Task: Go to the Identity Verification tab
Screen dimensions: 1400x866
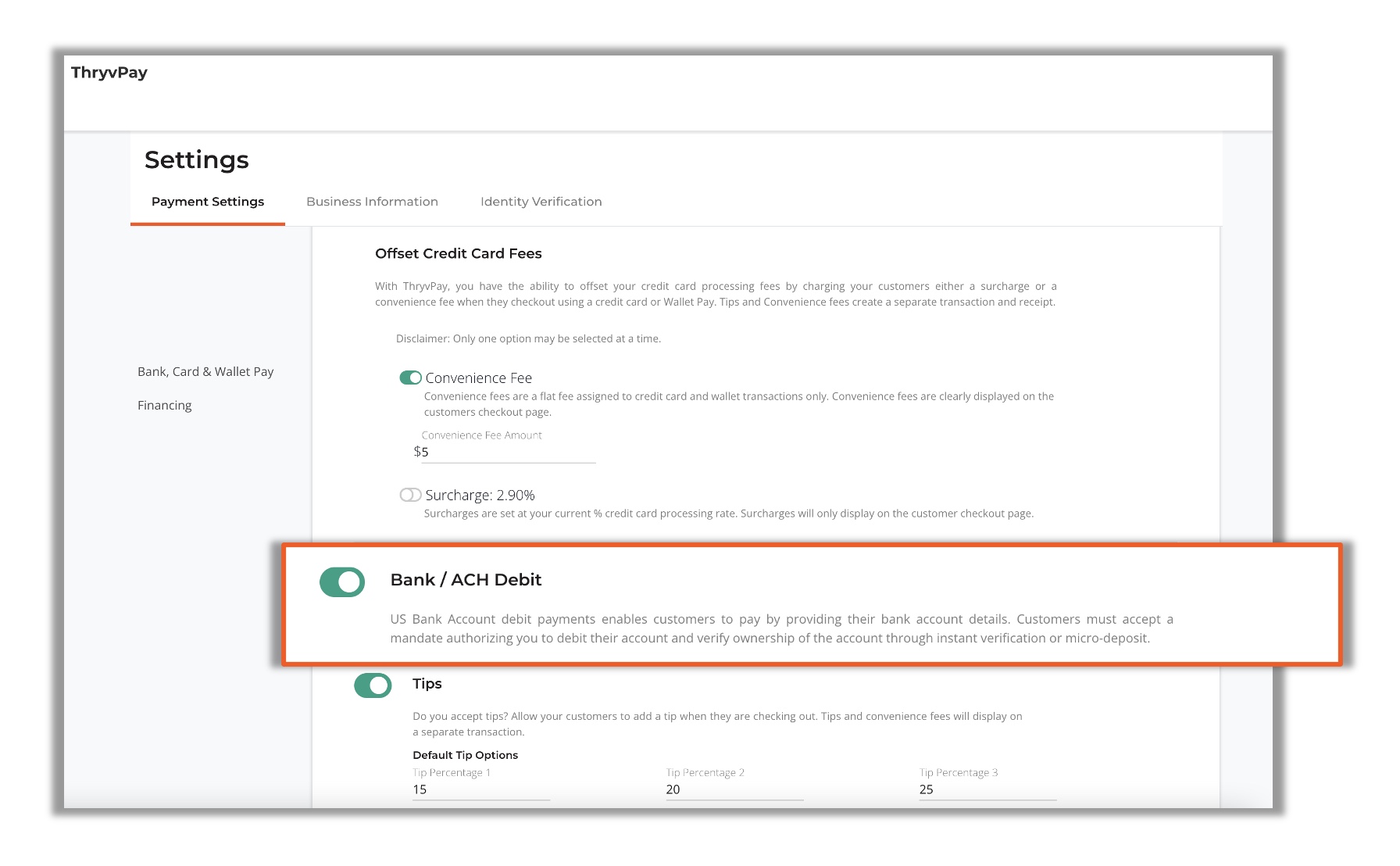Action: [541, 202]
